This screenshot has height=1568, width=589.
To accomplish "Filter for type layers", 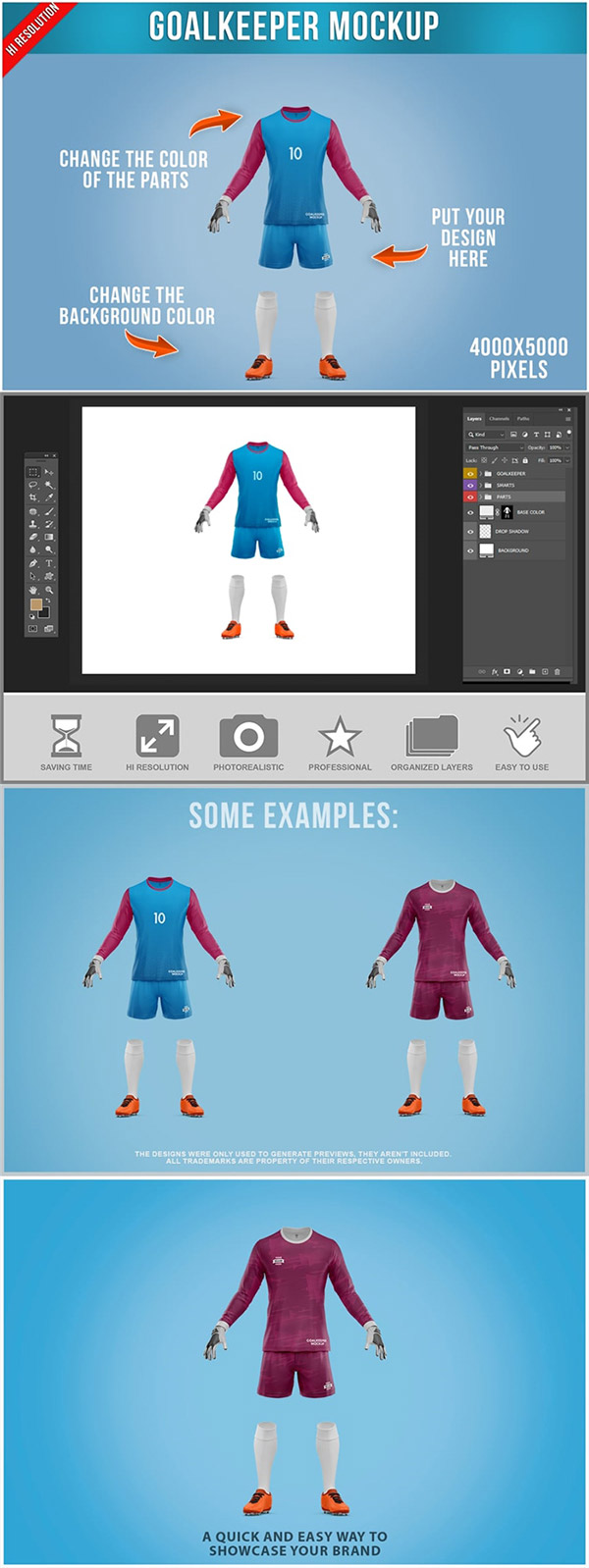I will tap(536, 435).
